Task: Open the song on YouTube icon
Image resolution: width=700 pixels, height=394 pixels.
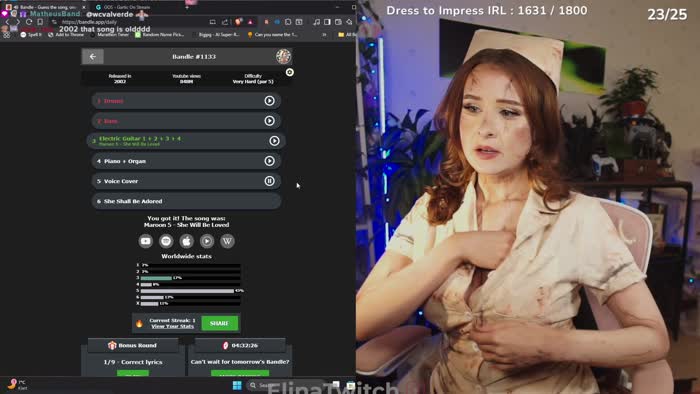Action: pyautogui.click(x=146, y=241)
